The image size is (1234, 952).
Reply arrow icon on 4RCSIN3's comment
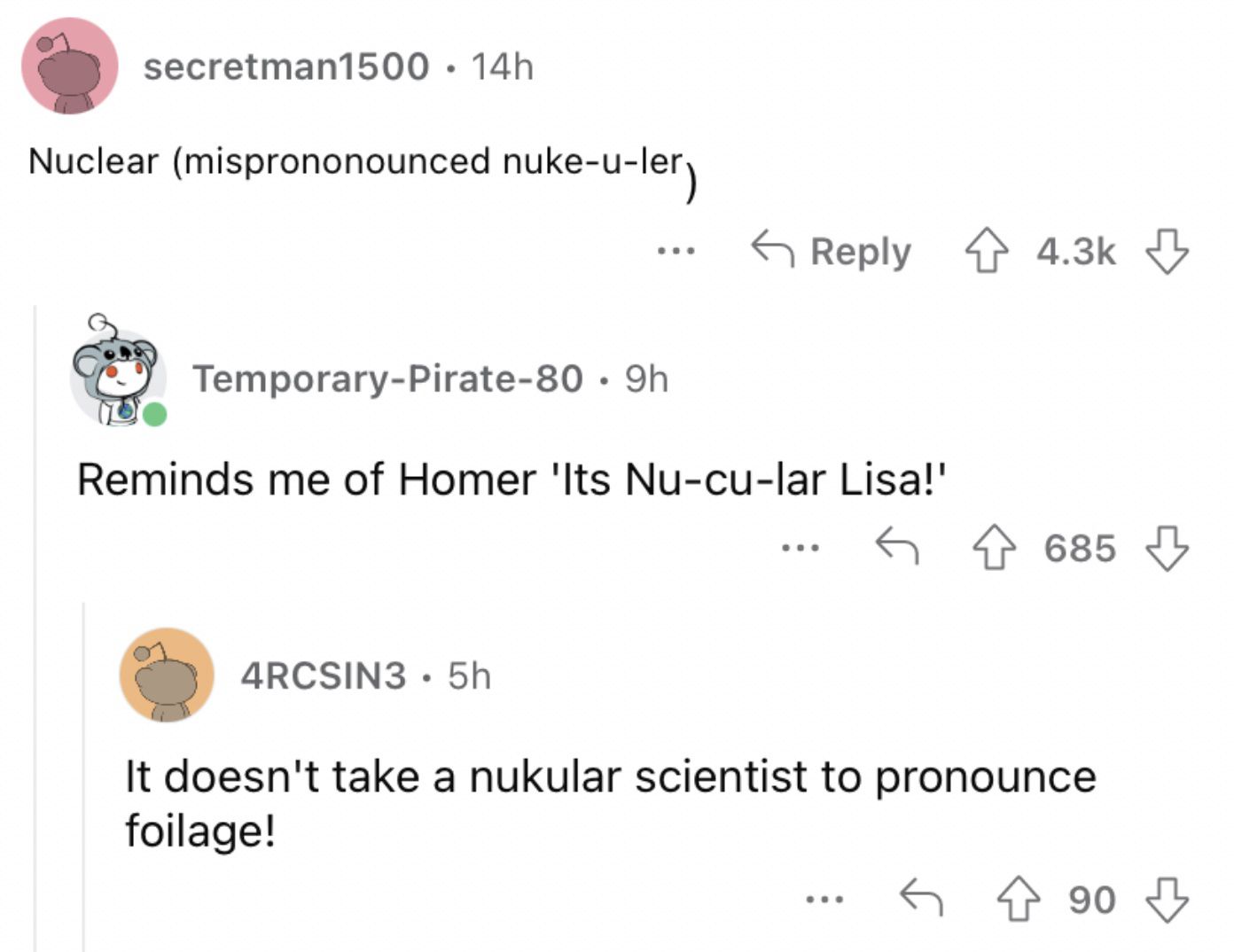(922, 897)
